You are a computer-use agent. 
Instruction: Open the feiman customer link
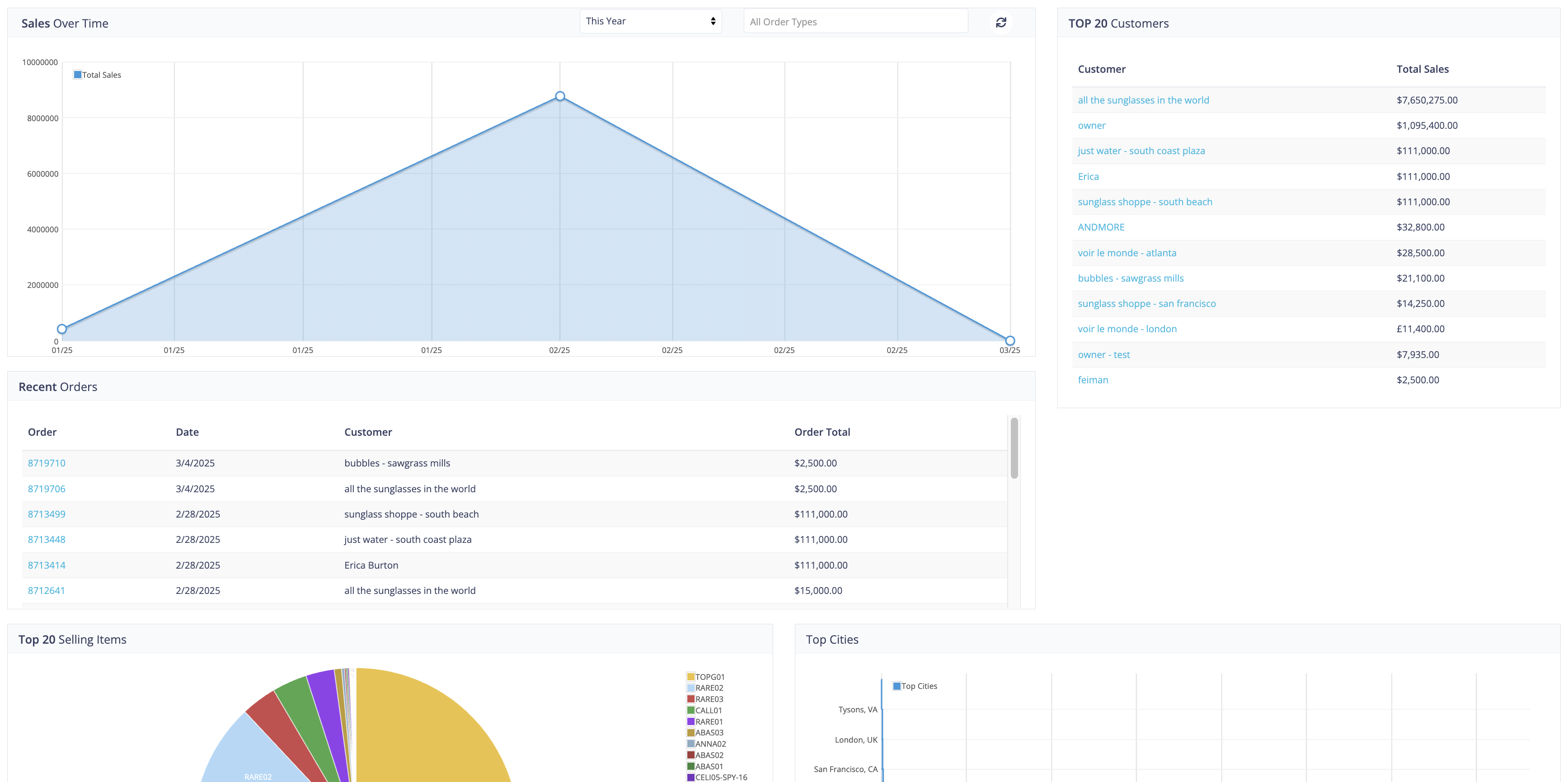pos(1093,380)
